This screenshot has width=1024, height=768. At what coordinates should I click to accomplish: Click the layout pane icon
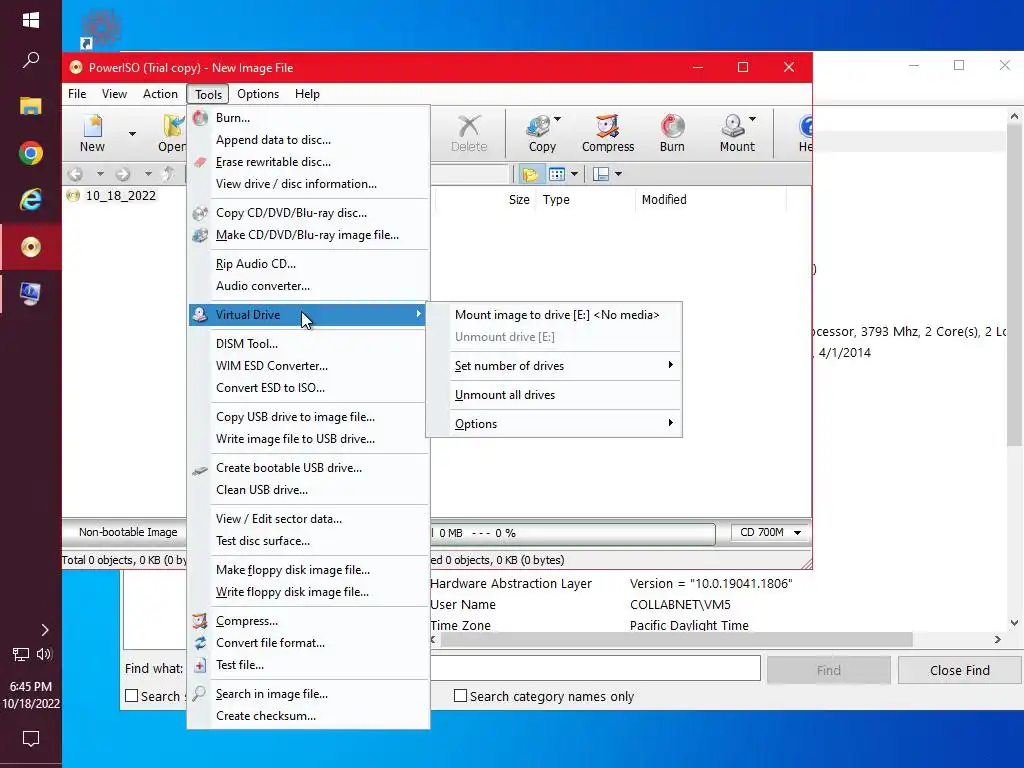(x=601, y=174)
